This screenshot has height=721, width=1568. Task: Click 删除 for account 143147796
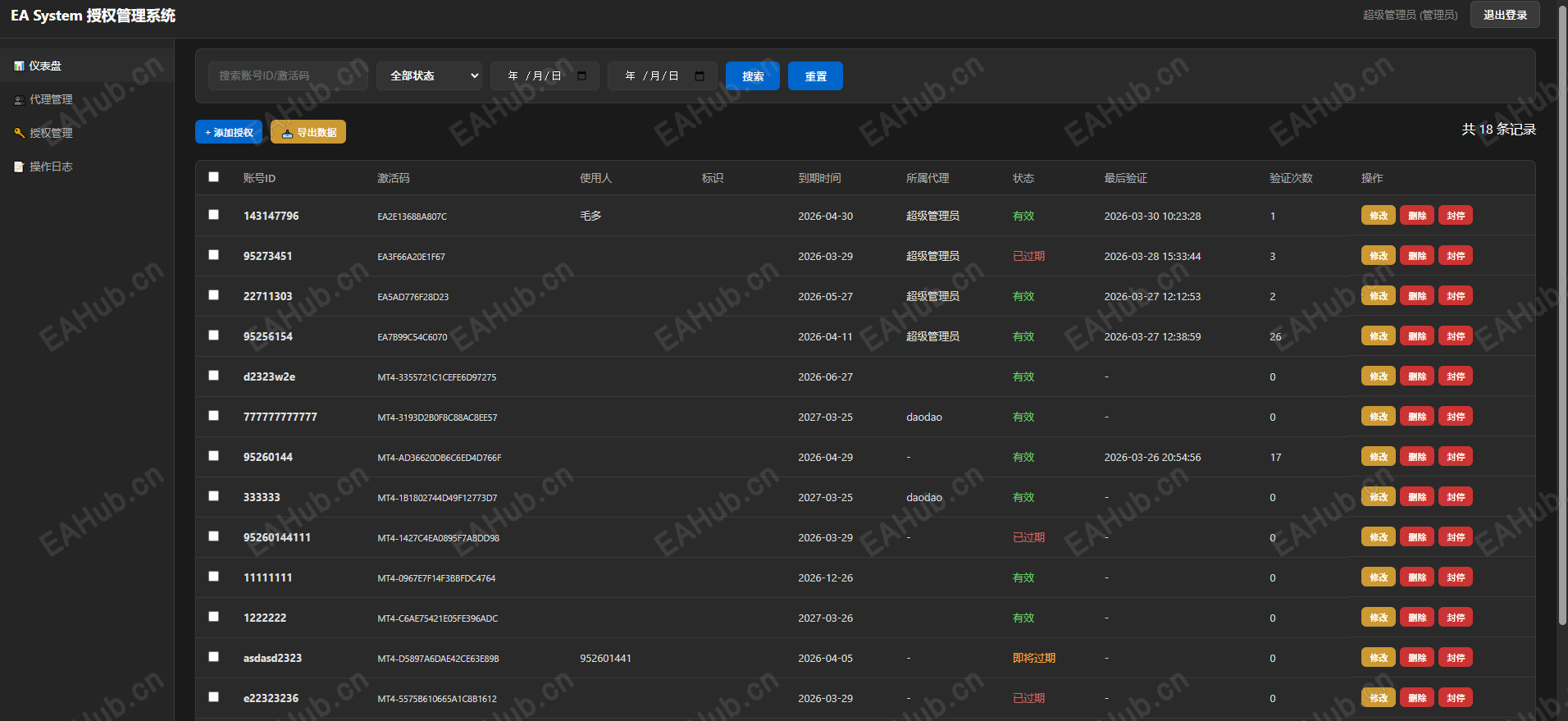click(x=1417, y=216)
